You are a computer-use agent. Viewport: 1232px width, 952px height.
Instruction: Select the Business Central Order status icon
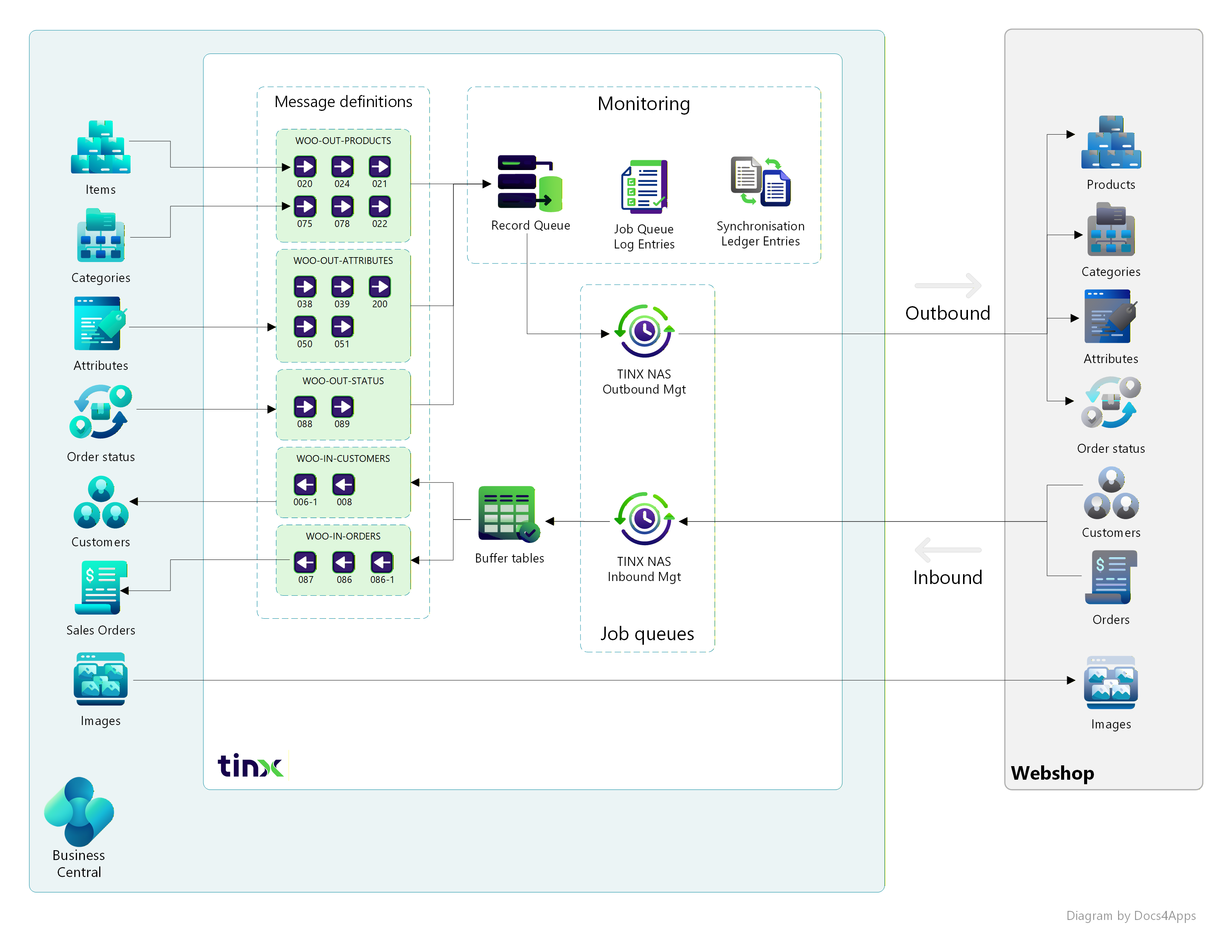tap(100, 412)
